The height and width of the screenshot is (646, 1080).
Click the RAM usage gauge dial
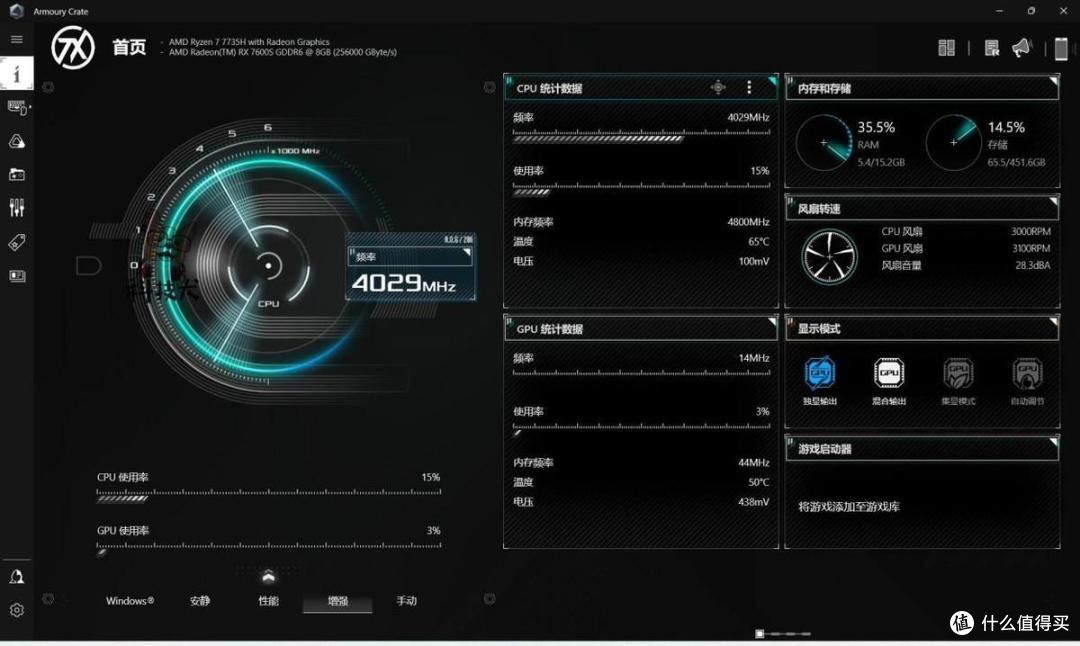(x=824, y=143)
